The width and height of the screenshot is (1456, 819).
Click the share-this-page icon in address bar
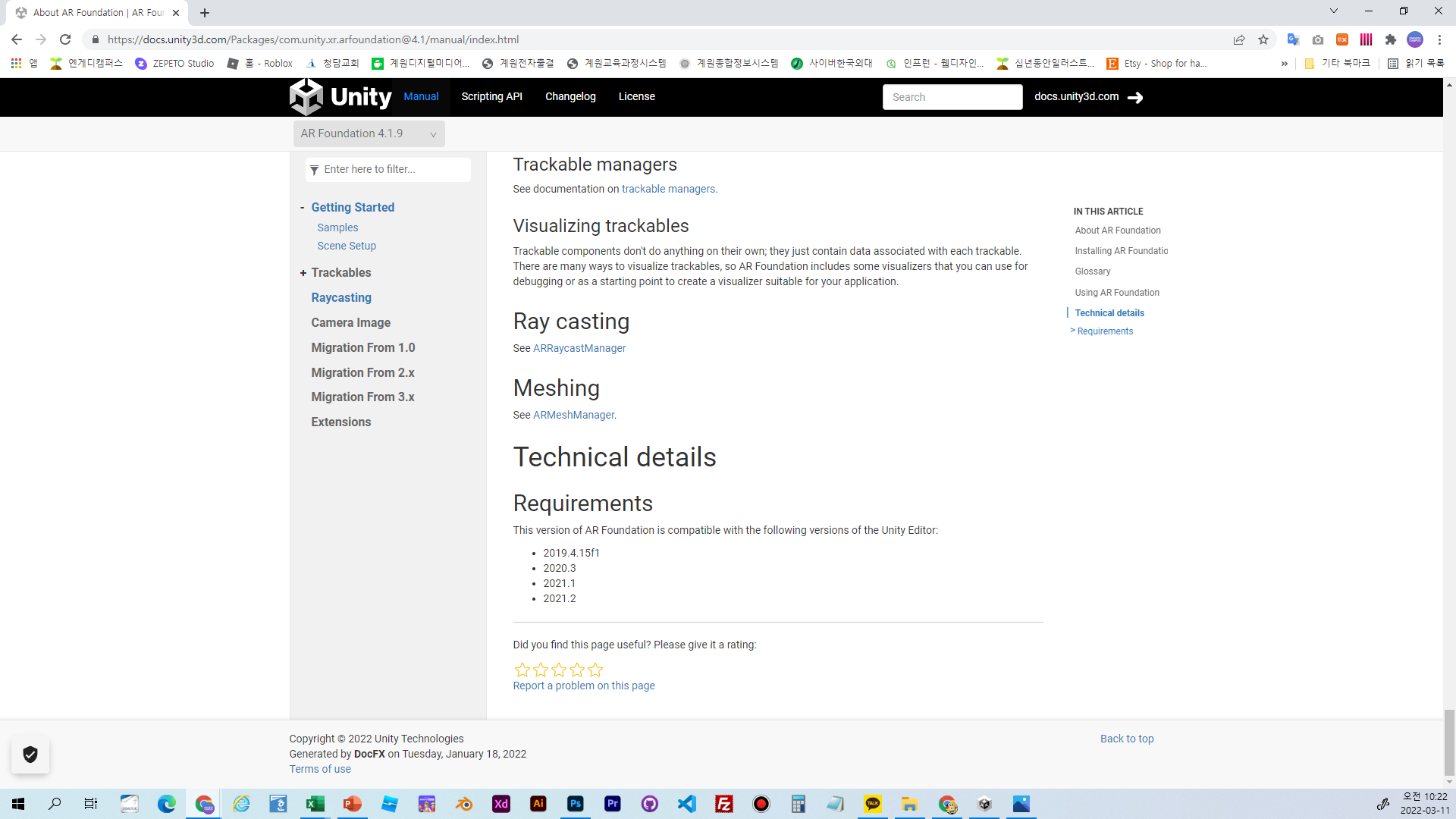coord(1239,39)
